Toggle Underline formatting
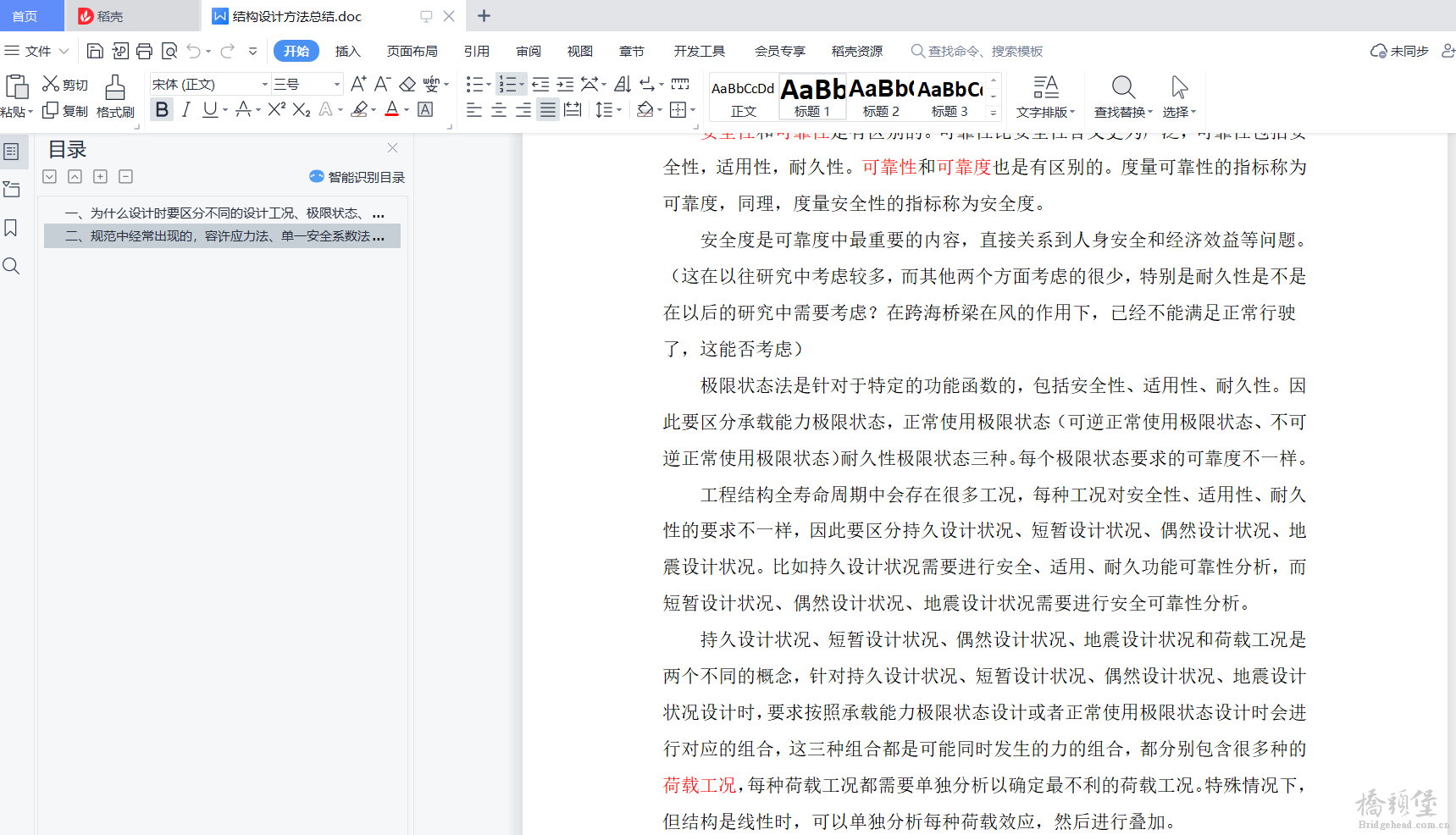1456x835 pixels. 210,109
